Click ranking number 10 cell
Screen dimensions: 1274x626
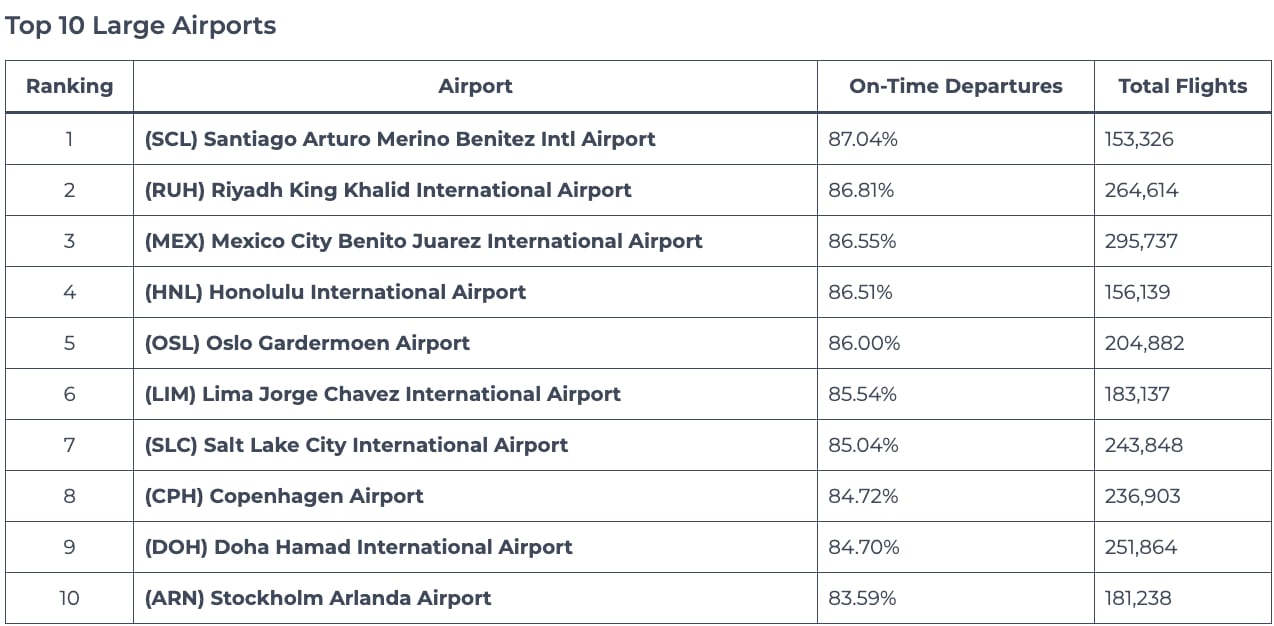[69, 598]
